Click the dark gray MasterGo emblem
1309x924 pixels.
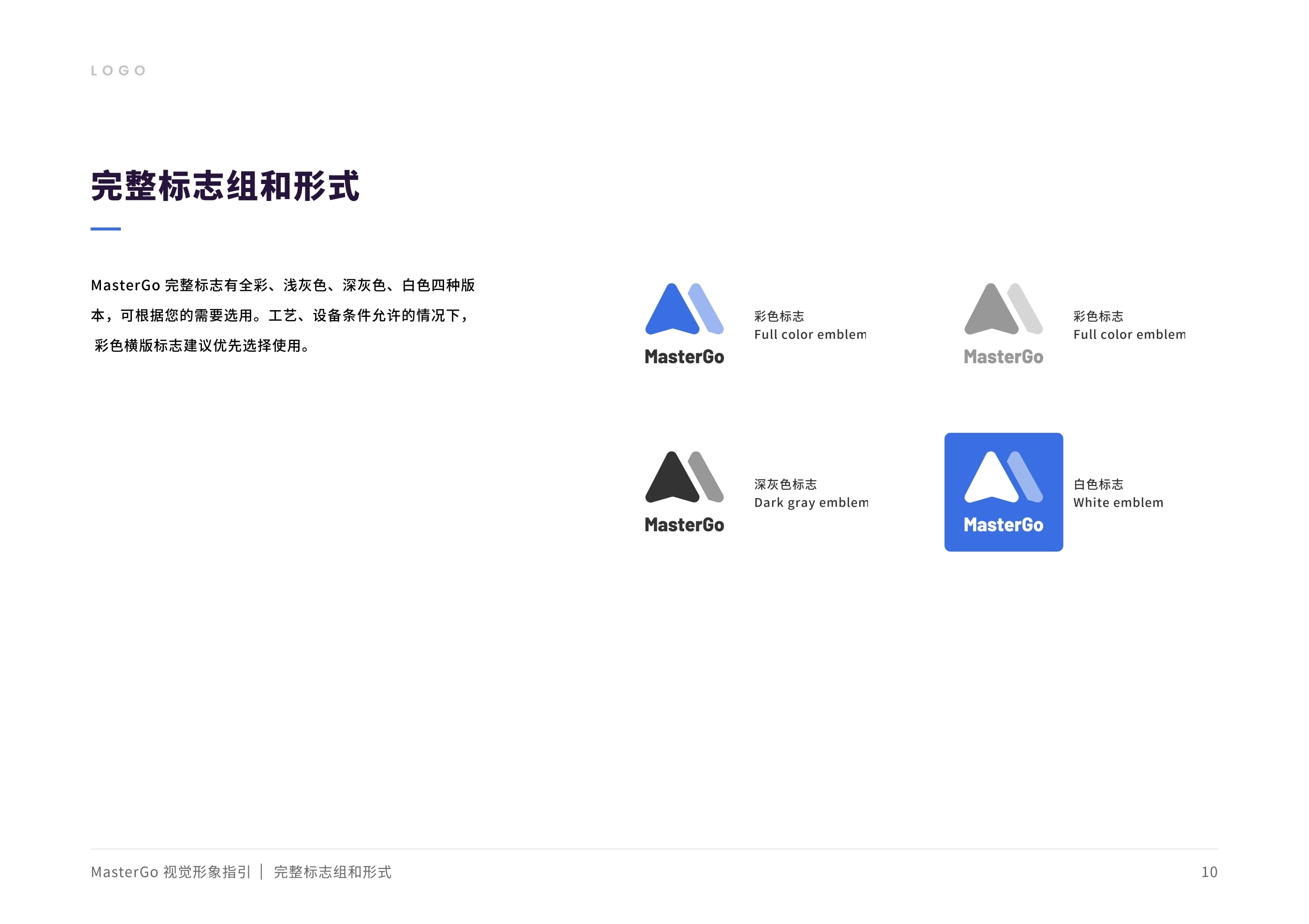pos(684,477)
